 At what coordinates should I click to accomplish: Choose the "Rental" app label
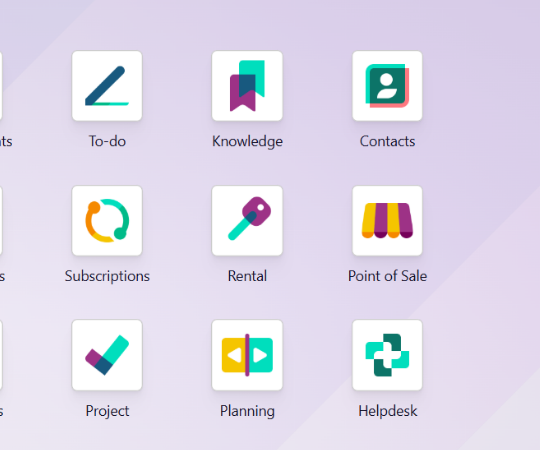[x=247, y=276]
